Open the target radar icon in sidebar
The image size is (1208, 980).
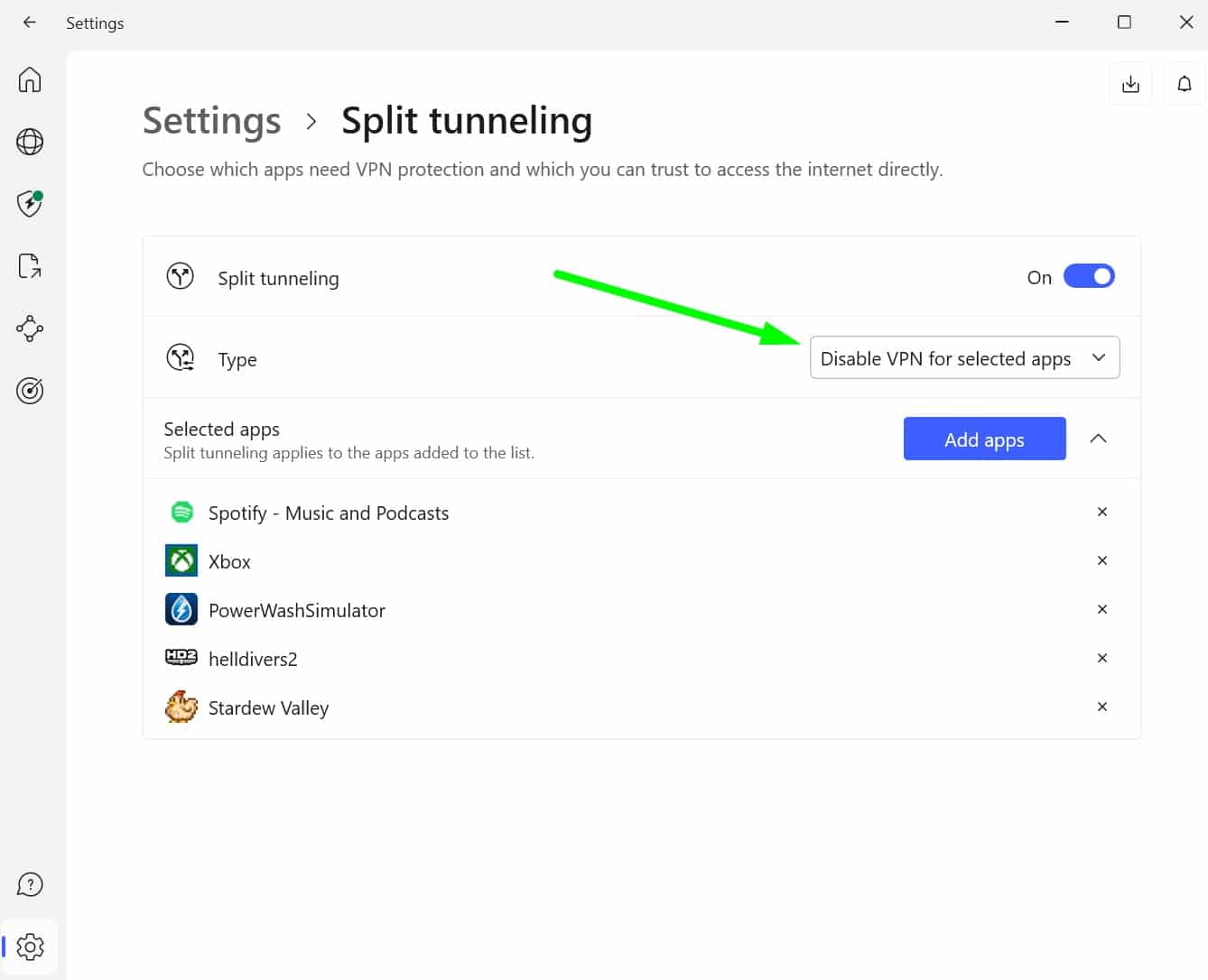coord(30,391)
